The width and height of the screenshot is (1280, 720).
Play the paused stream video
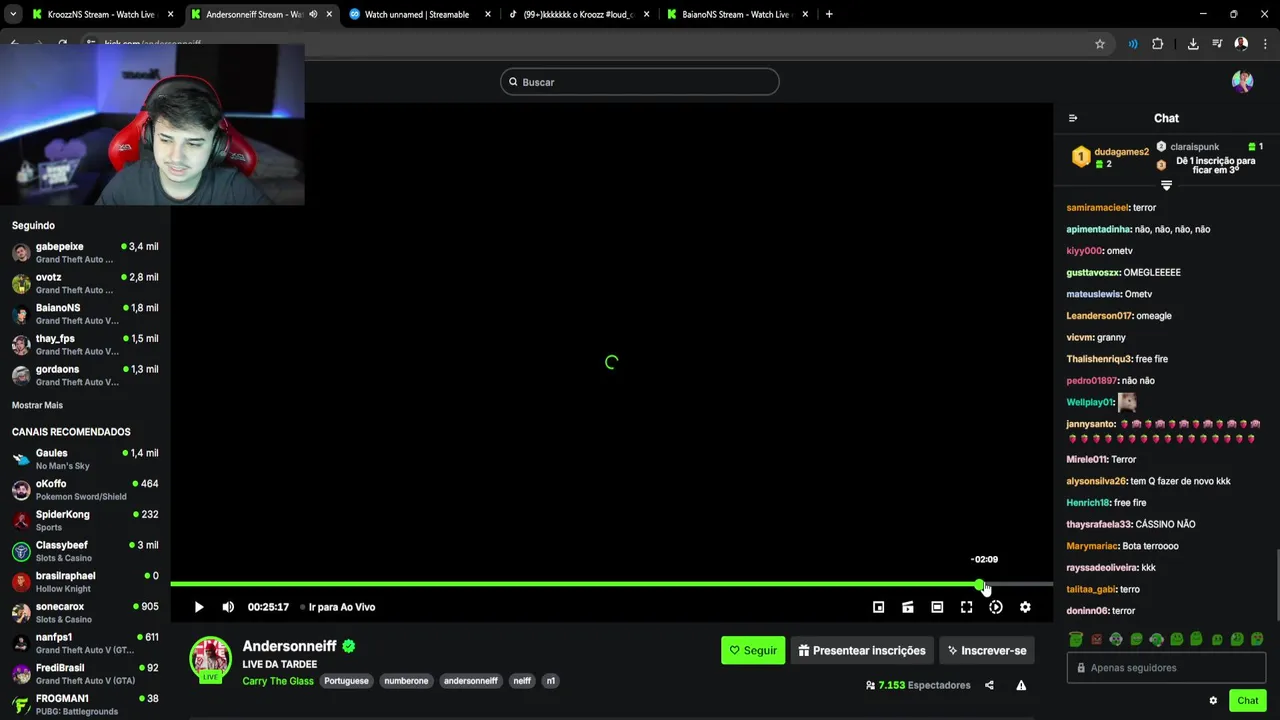(x=198, y=607)
